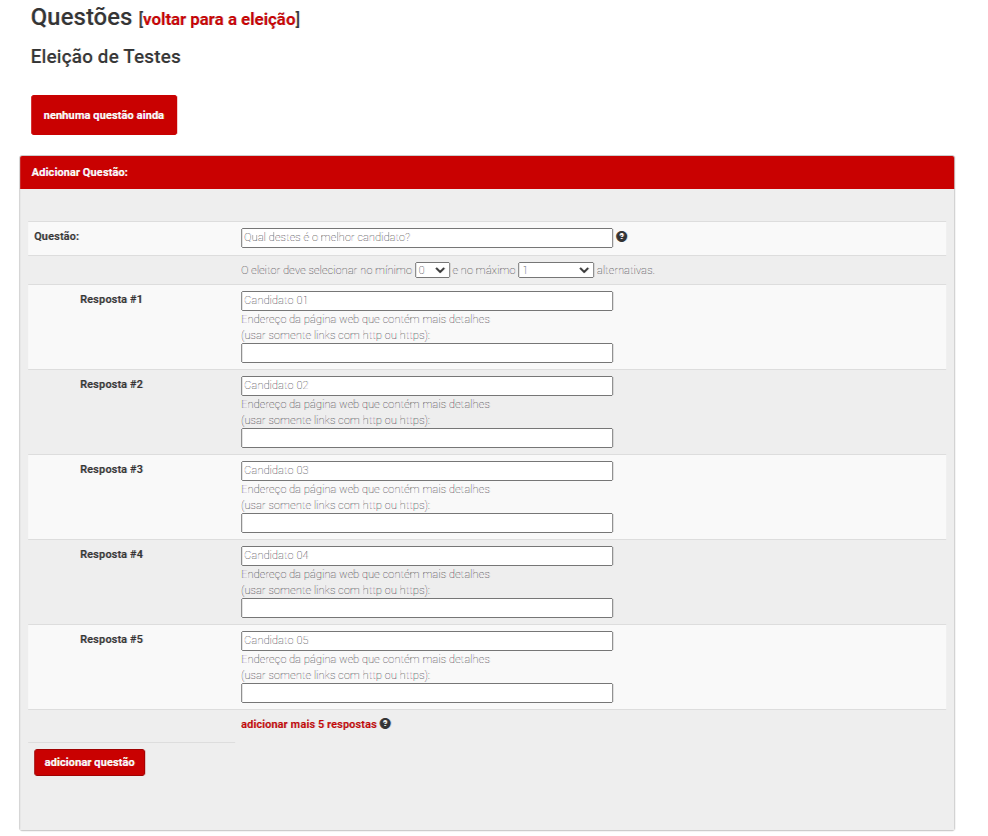Viewport: 988px width, 836px height.
Task: Select the Resposta #1 web address field
Action: [x=426, y=353]
